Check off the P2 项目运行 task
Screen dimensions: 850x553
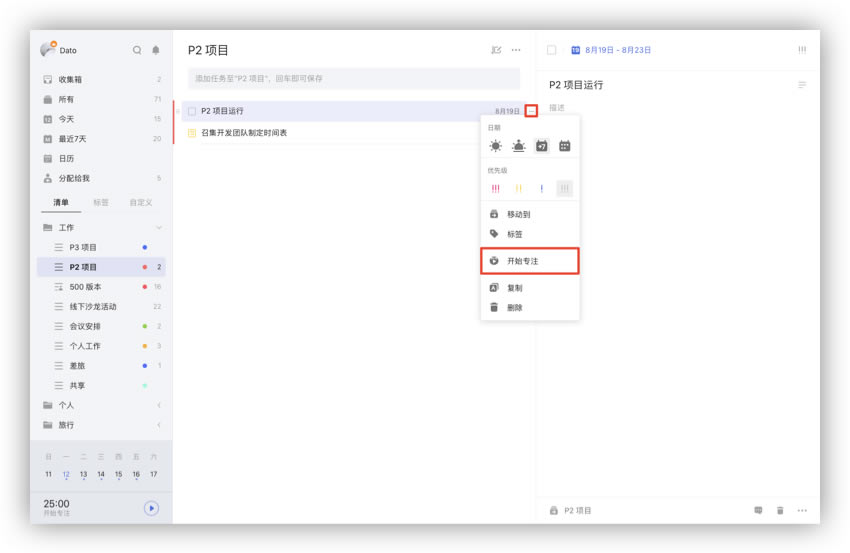point(192,111)
